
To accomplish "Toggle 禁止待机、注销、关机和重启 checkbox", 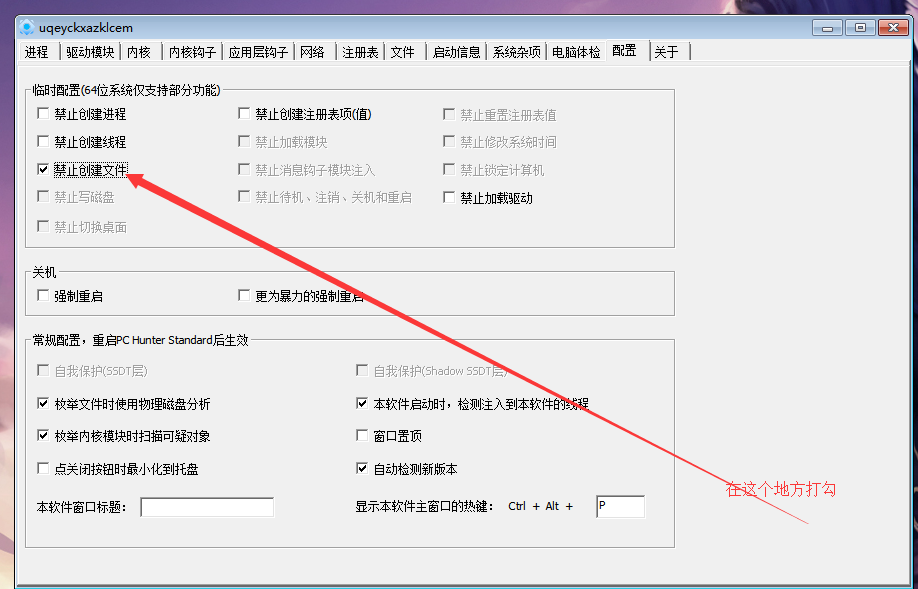I will [x=244, y=197].
